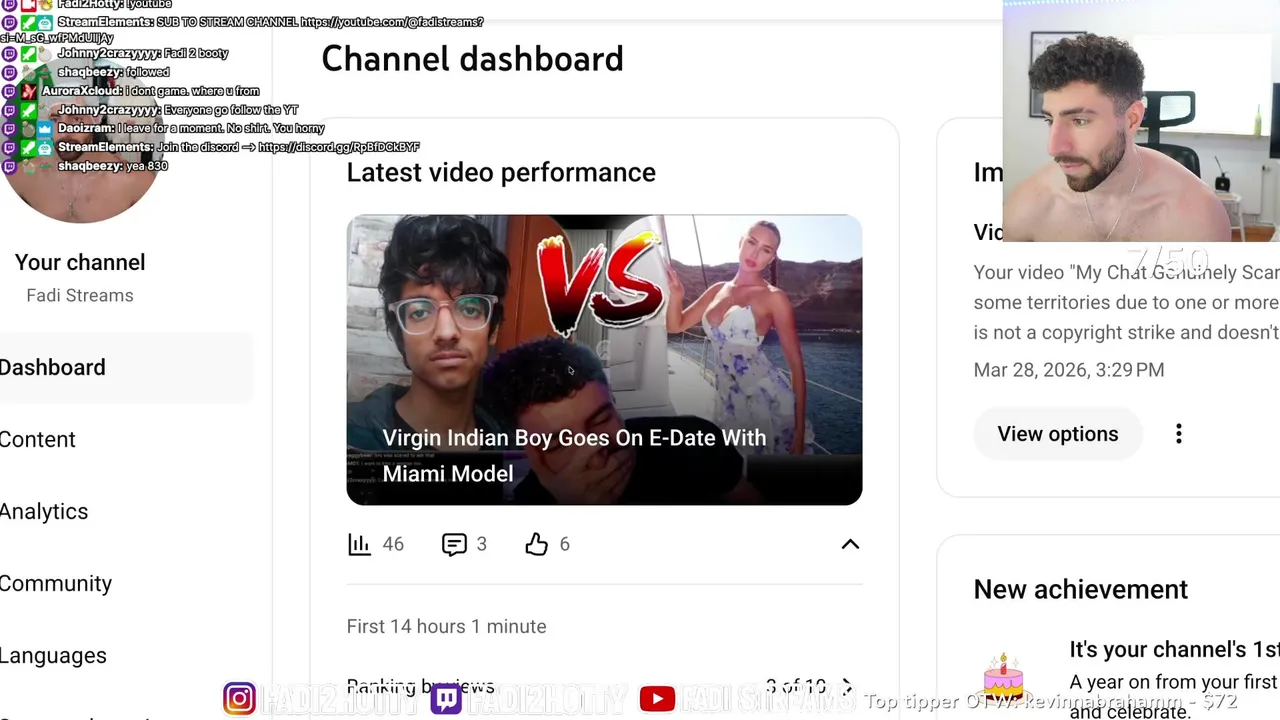Click the Twitch logo in overlay
Viewport: 1280px width, 720px height.
coord(446,698)
